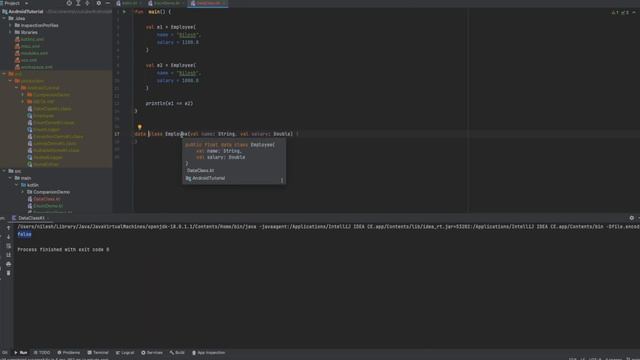Collapse the kotlin source folder
Image resolution: width=640 pixels, height=360 pixels.
pos(17,185)
